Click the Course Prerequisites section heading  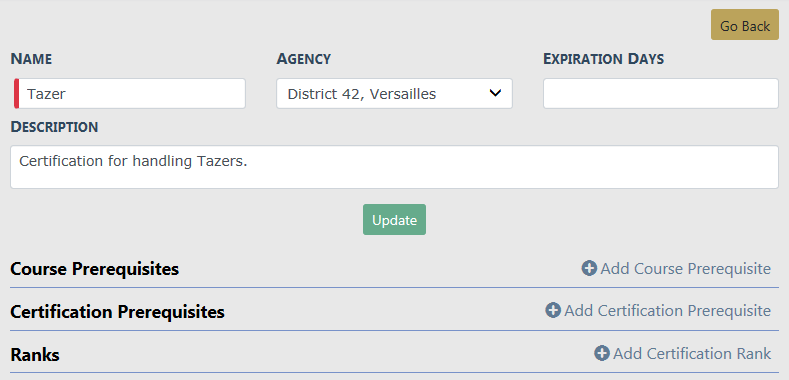(95, 269)
